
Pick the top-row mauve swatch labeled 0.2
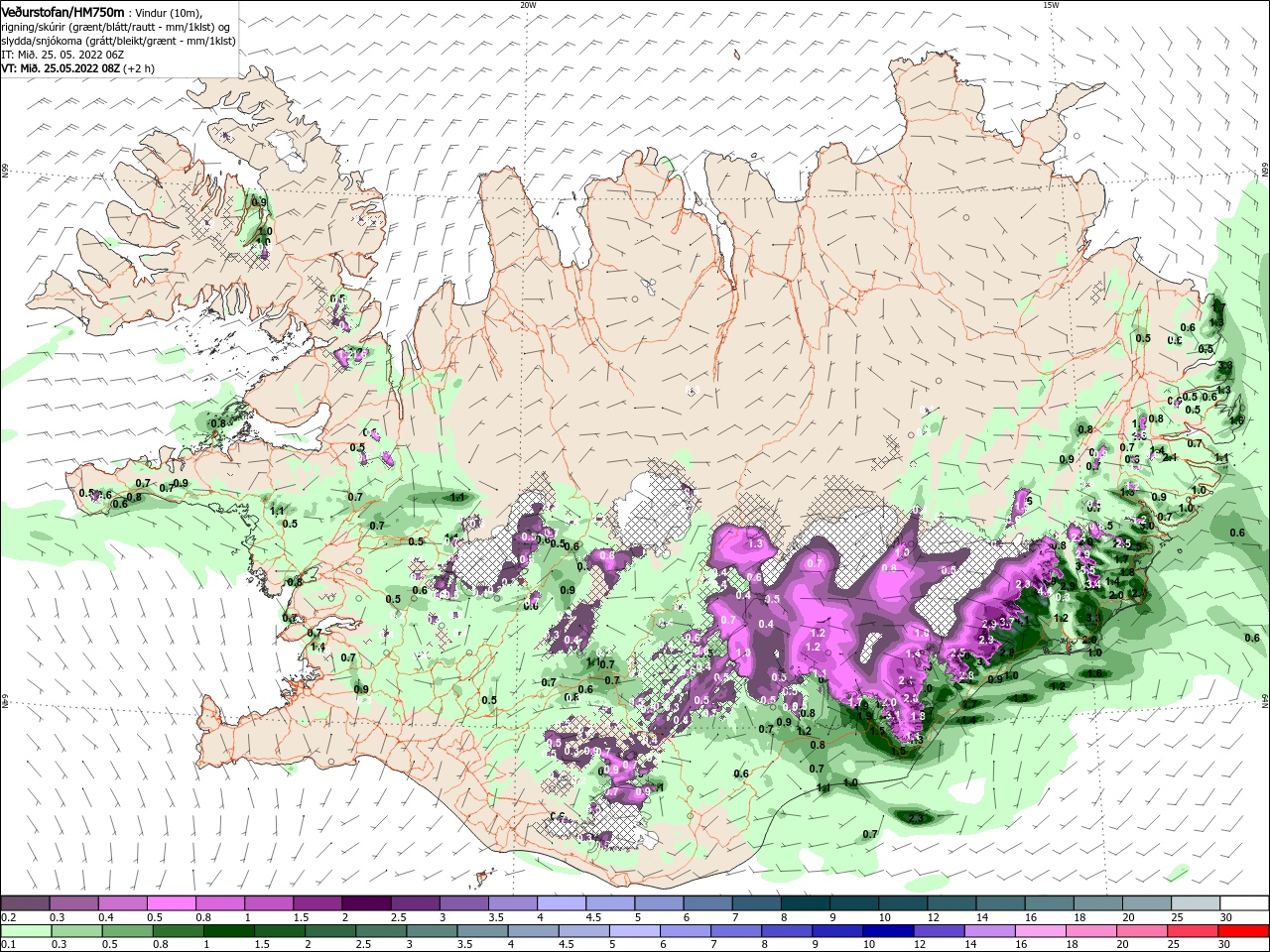click(25, 903)
